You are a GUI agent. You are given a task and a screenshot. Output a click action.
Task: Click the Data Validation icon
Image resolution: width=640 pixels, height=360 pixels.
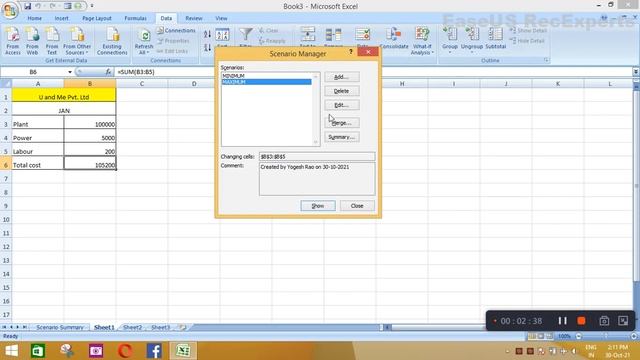click(362, 35)
